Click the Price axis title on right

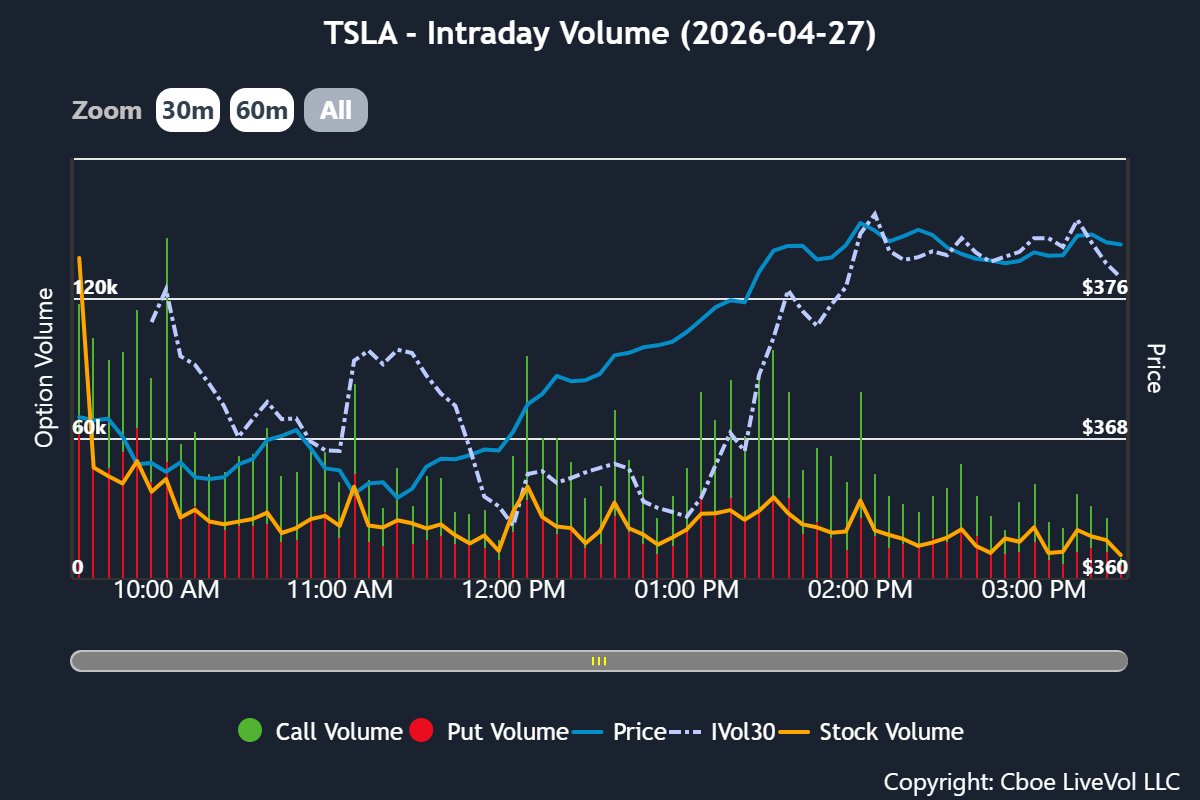(1155, 368)
